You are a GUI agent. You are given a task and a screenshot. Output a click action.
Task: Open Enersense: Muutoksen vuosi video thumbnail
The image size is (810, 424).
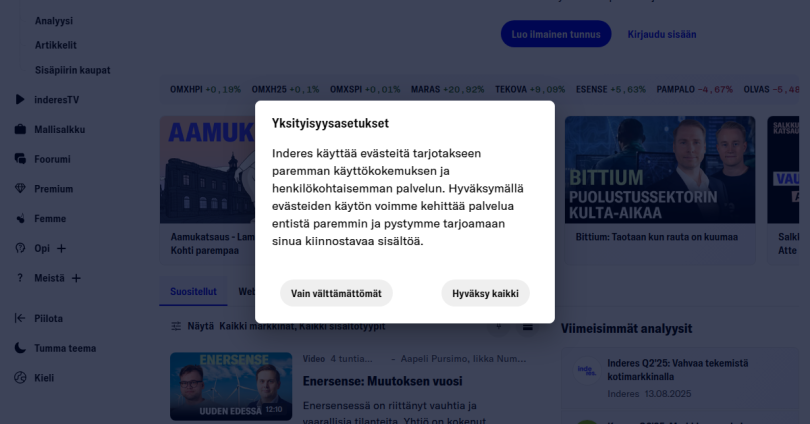[231, 386]
